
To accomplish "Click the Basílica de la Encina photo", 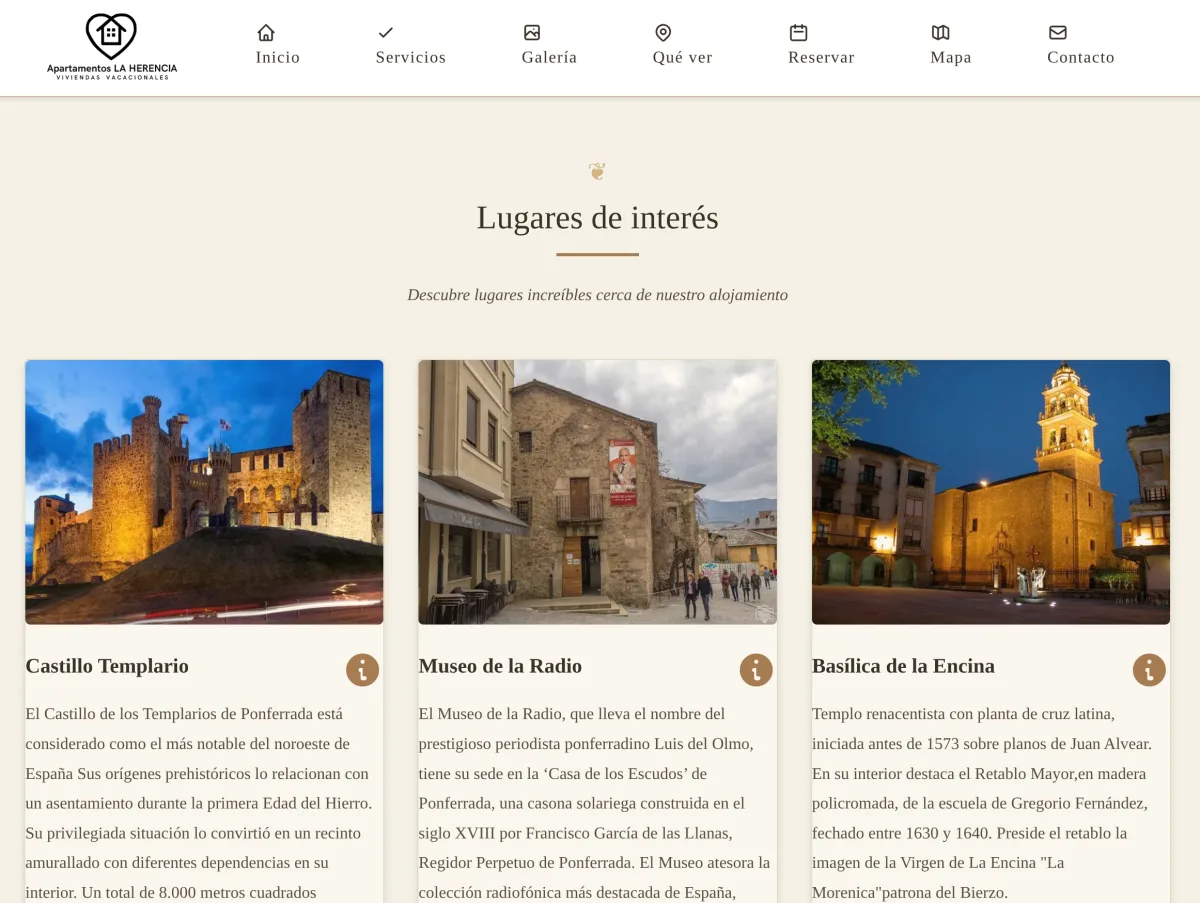I will coord(991,492).
